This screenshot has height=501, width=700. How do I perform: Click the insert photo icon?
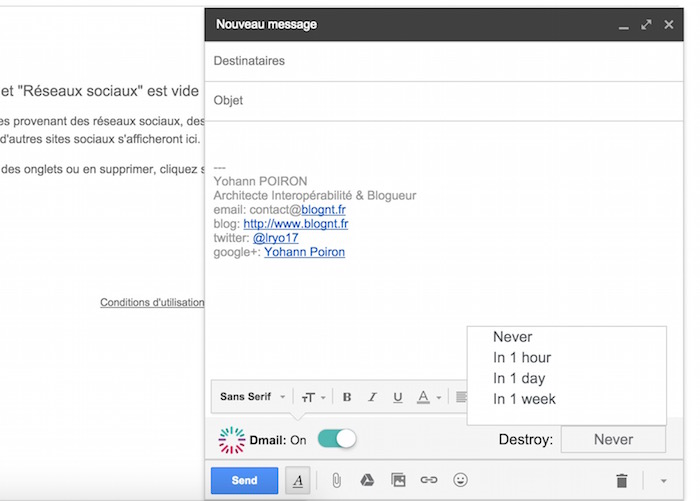point(398,480)
